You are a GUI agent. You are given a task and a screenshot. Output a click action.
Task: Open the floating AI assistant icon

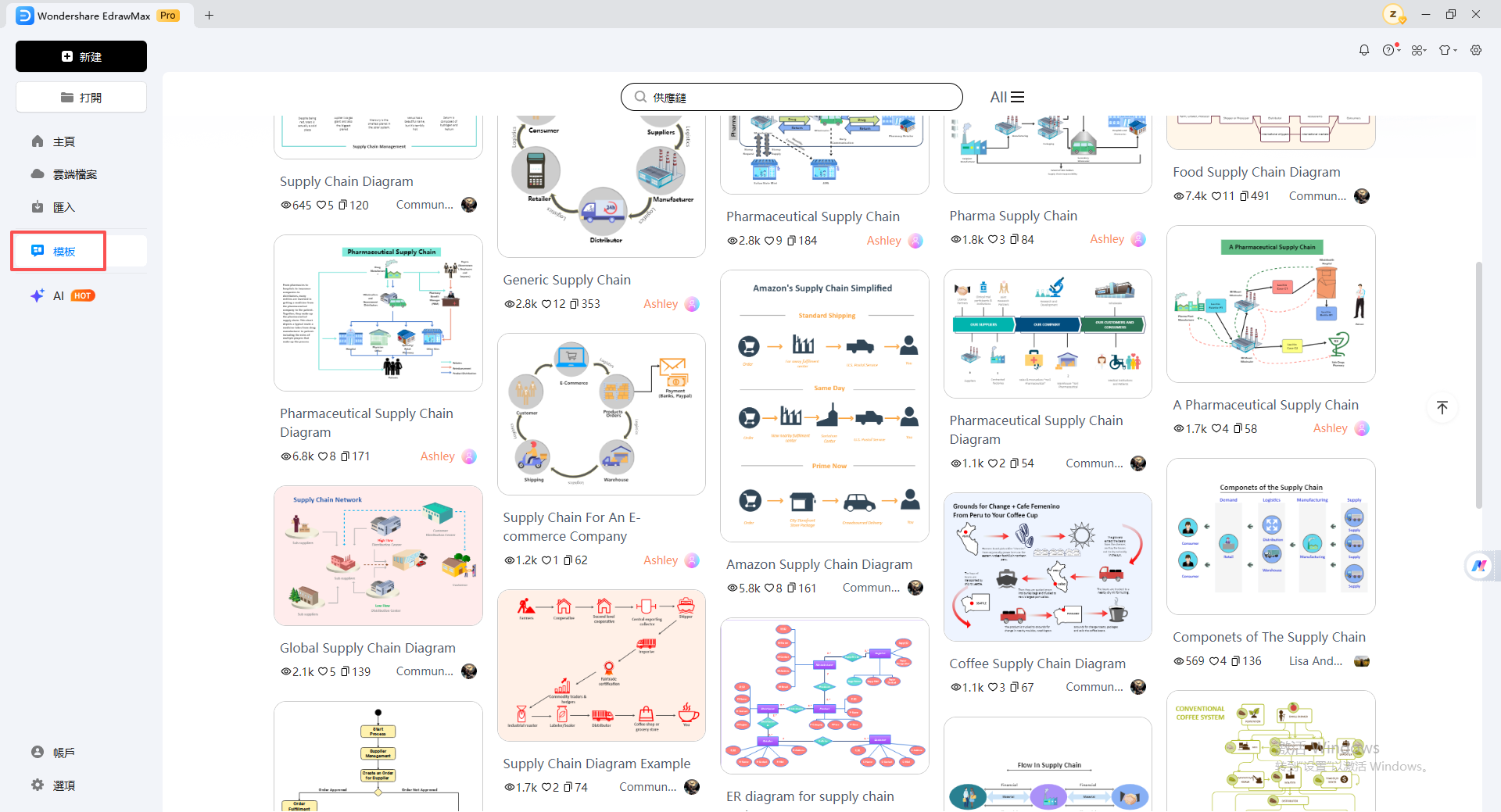[x=1479, y=566]
